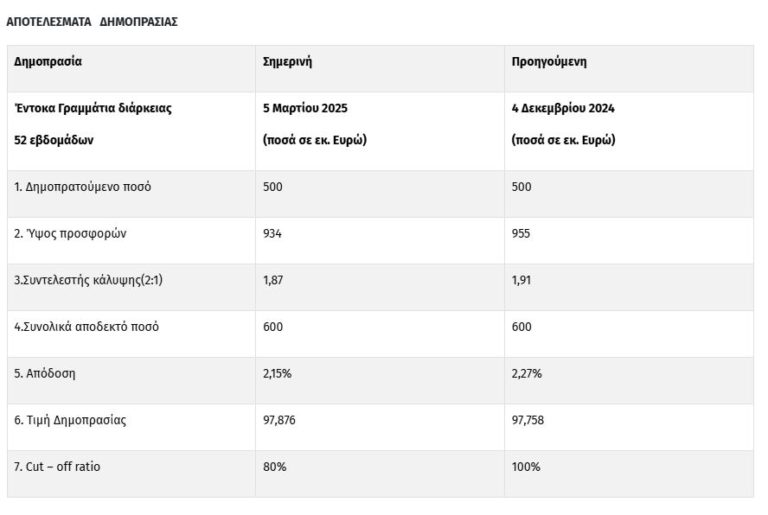Click the 97,876 auction price cell
Screen dimensions: 768x515
[280, 421]
